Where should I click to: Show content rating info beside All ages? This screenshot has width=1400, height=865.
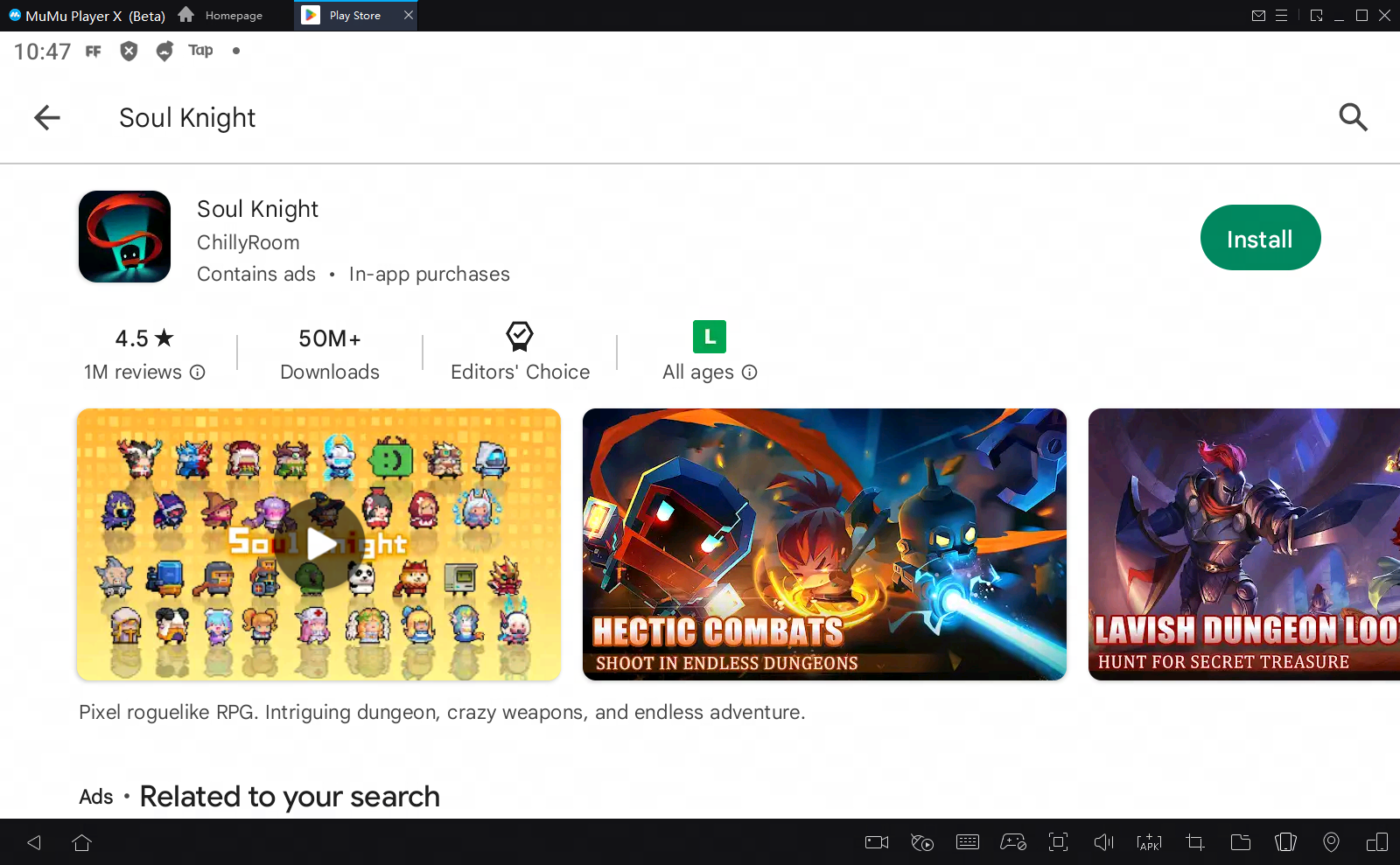point(750,373)
